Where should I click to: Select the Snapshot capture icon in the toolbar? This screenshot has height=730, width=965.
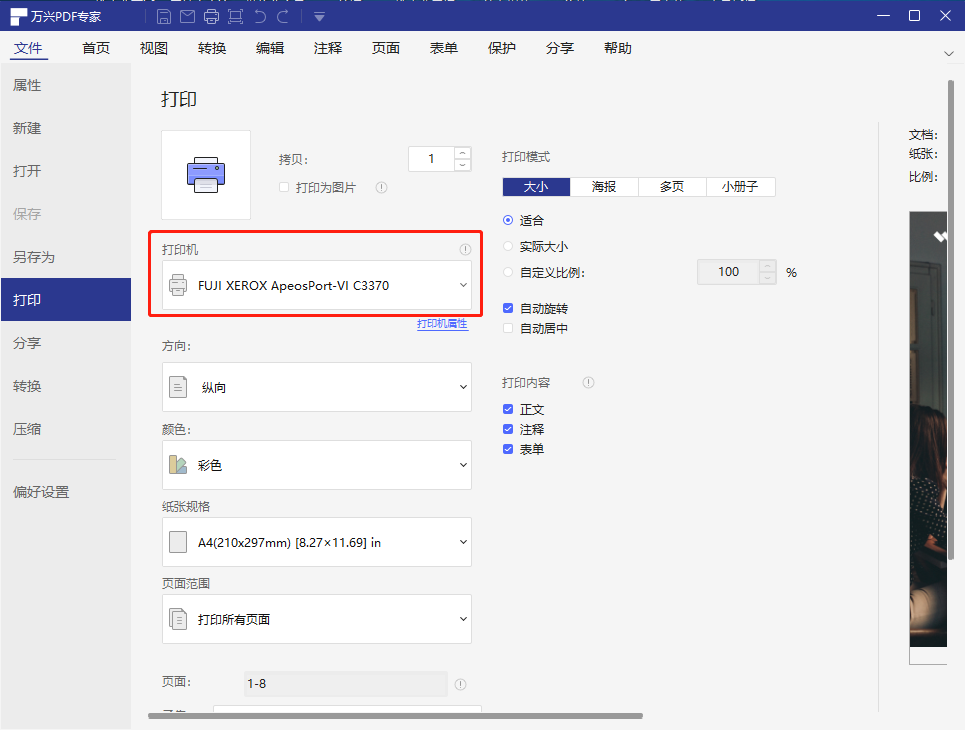coord(233,15)
